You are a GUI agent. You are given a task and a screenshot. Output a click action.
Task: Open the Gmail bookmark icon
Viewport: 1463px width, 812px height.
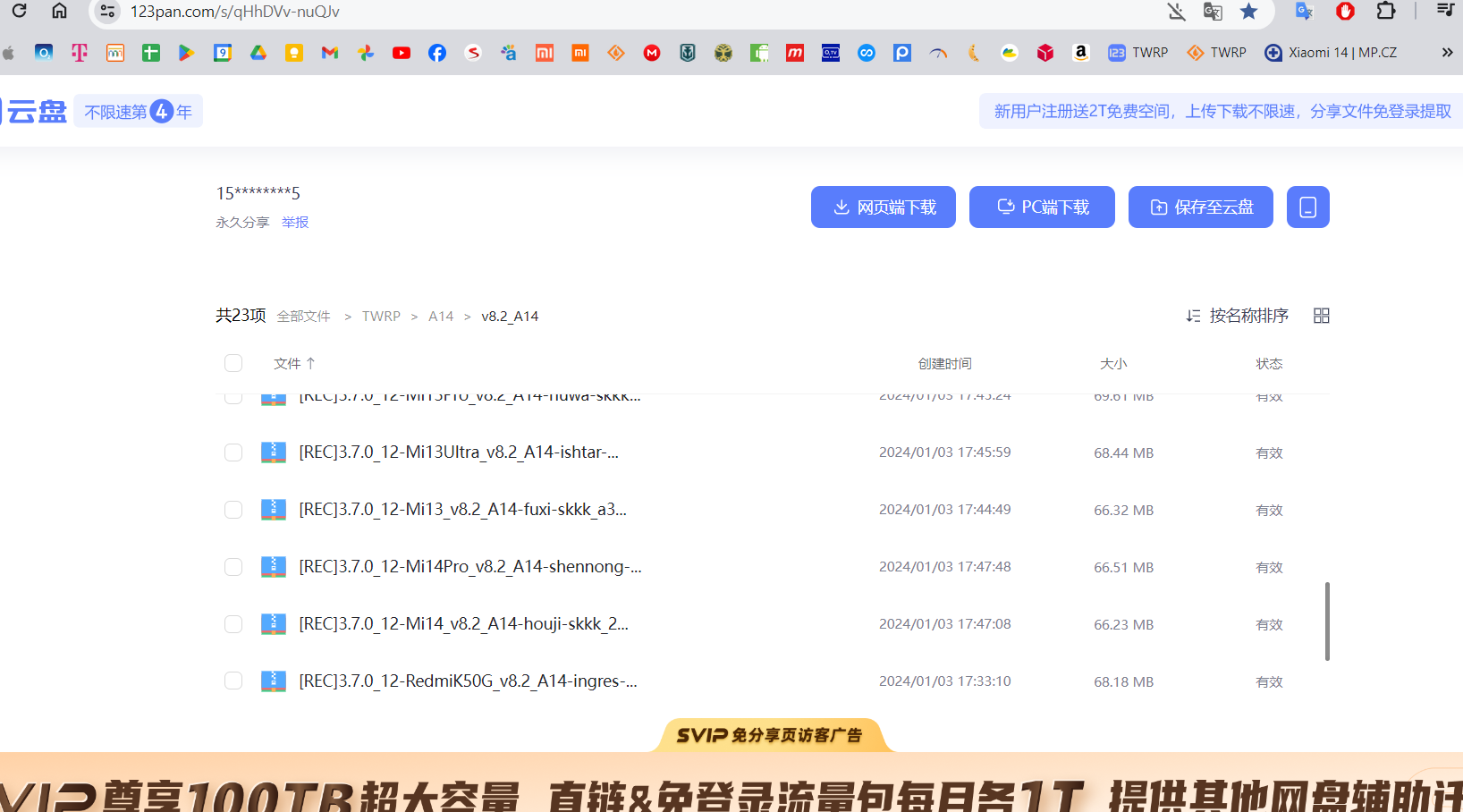(330, 53)
